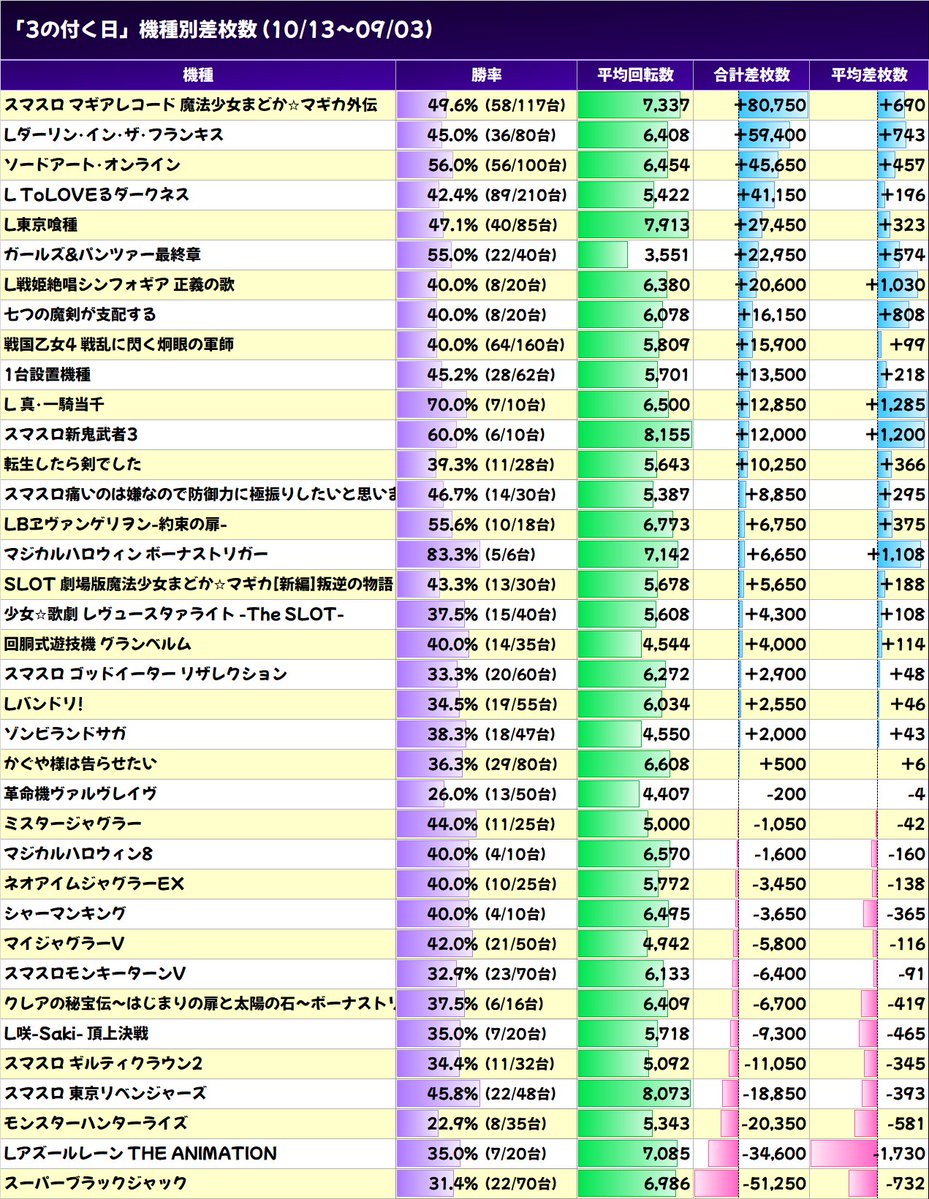Click L ToLOVEるダークネス machine name

96,194
